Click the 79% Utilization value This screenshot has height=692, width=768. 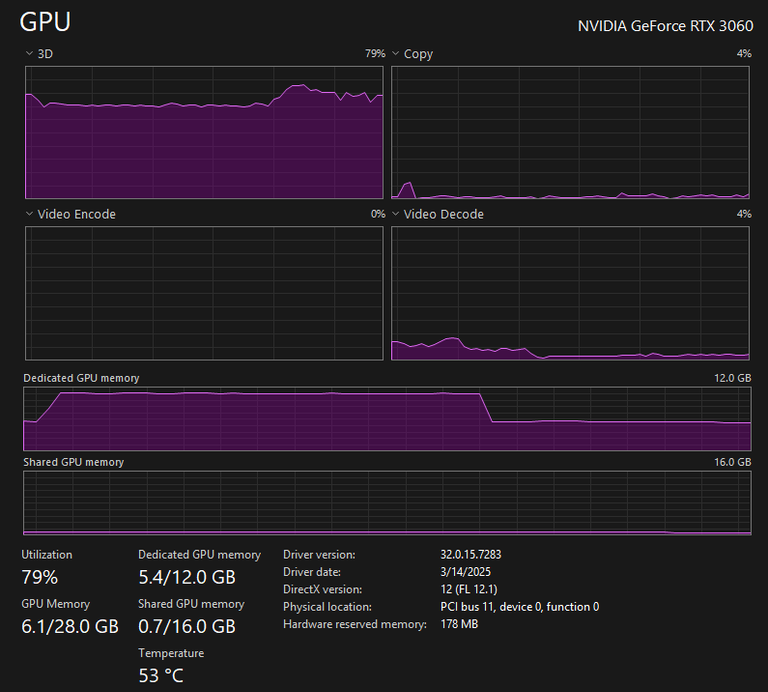(40, 577)
